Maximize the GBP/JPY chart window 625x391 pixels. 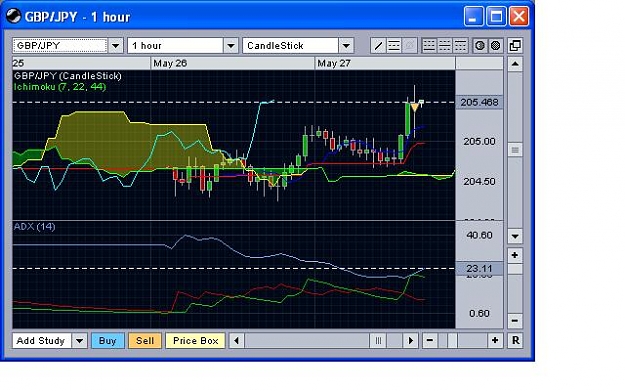coord(496,17)
